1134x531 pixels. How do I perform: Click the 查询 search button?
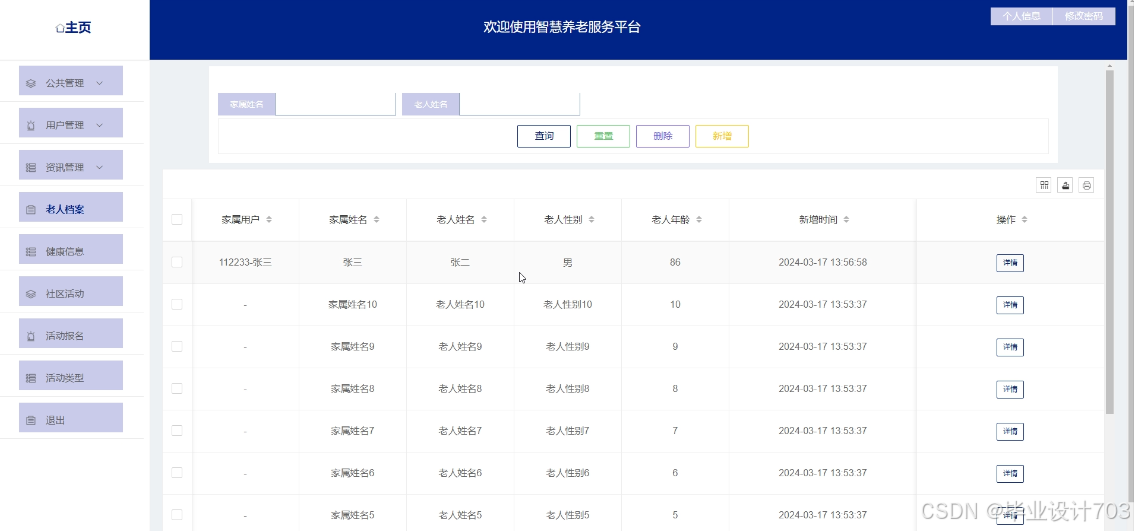pos(544,136)
